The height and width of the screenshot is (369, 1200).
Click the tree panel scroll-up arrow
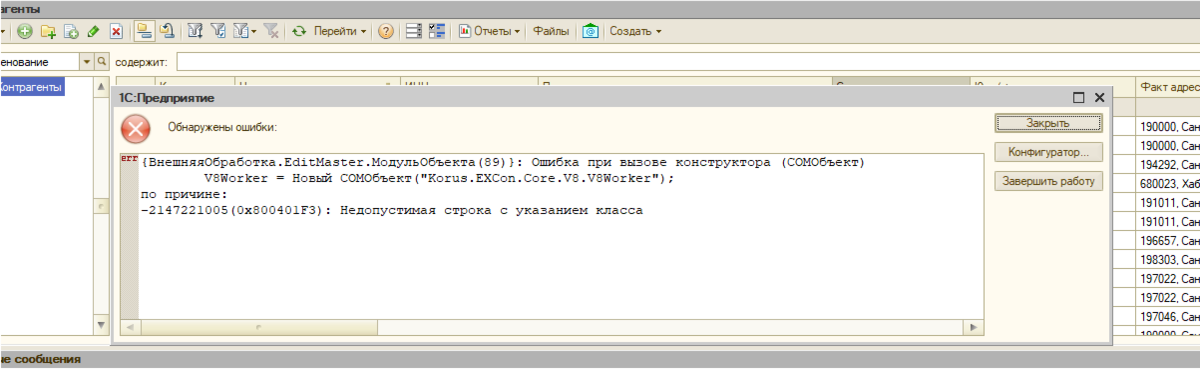101,88
